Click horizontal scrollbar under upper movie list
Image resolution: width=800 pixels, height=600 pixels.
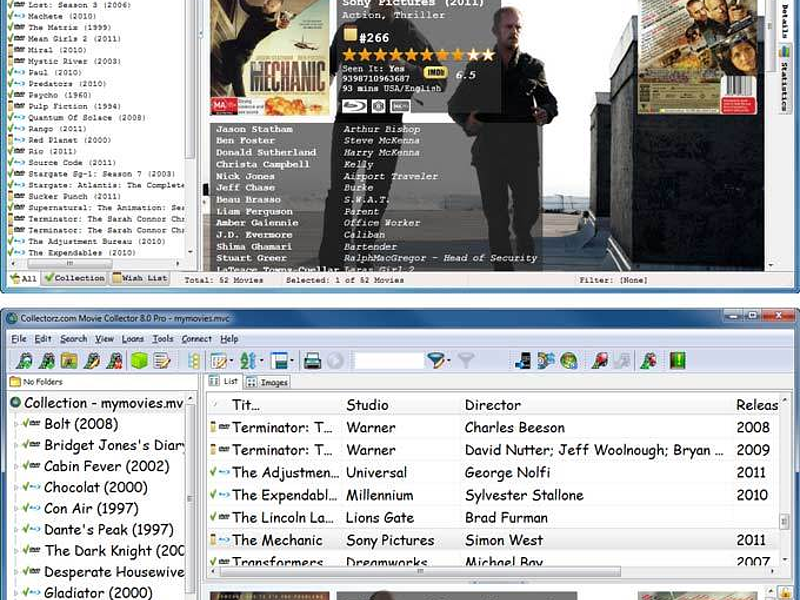coord(70,264)
